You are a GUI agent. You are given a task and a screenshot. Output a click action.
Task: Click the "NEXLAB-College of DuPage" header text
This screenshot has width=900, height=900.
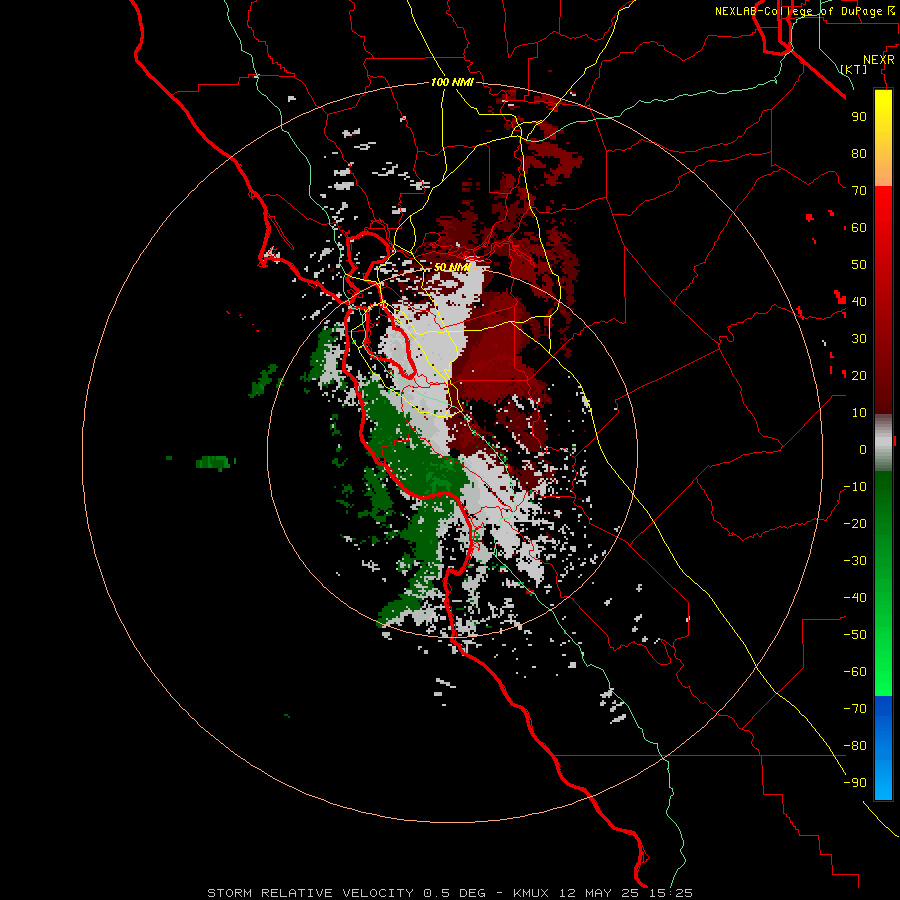coord(798,11)
